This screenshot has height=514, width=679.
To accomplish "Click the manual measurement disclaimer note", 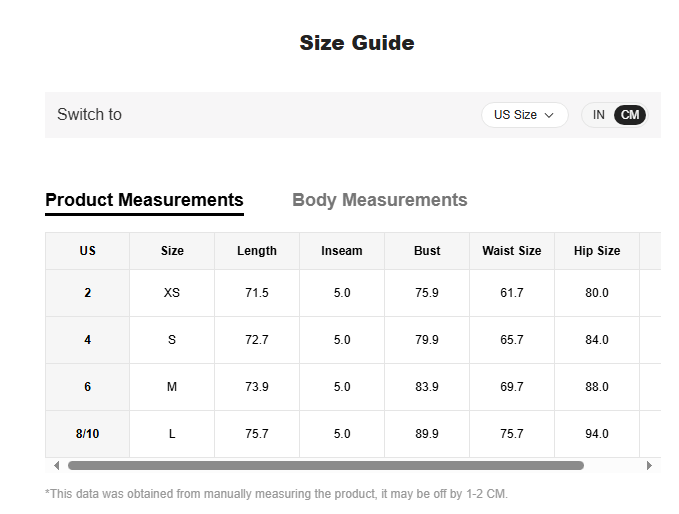I will (276, 494).
